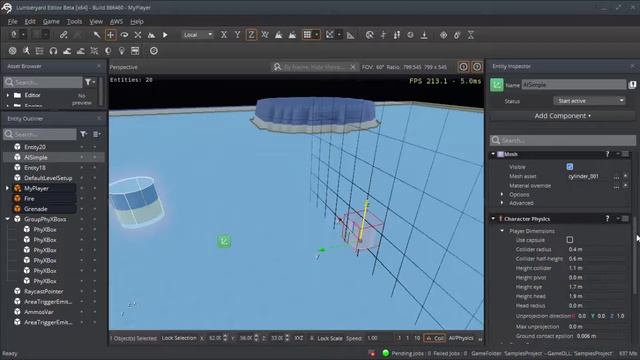Viewport: 640px width, 360px height.
Task: Collapse the GroupPhyXBoxs entity
Action: [7, 219]
